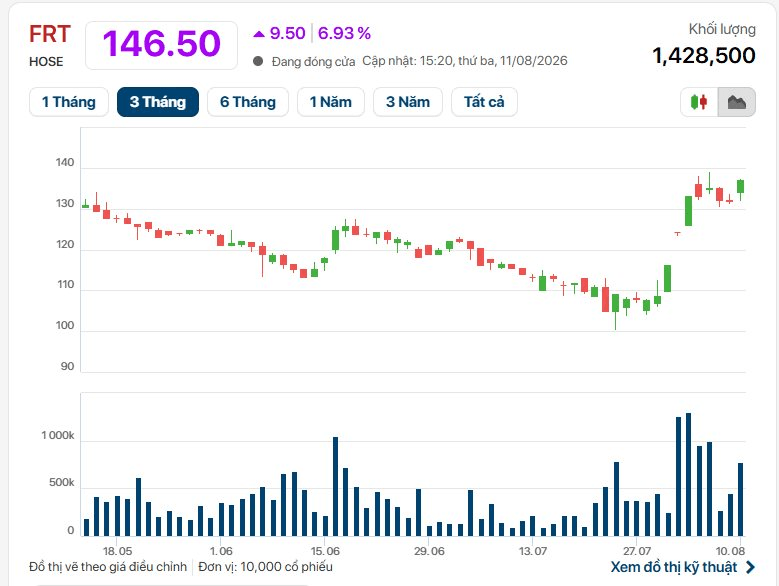
Task: Switch to candlestick chart view icon
Action: 699,102
